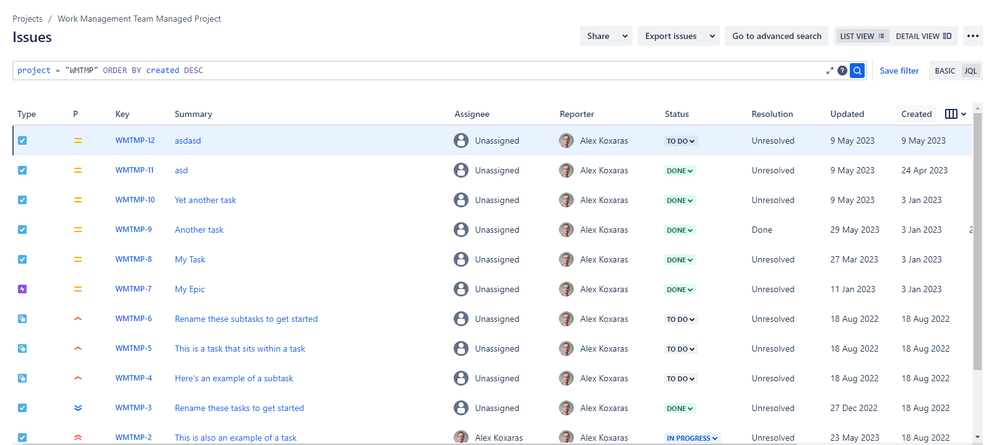This screenshot has height=445, width=999.
Task: Change the Done status of WMTMP-9
Action: click(680, 230)
